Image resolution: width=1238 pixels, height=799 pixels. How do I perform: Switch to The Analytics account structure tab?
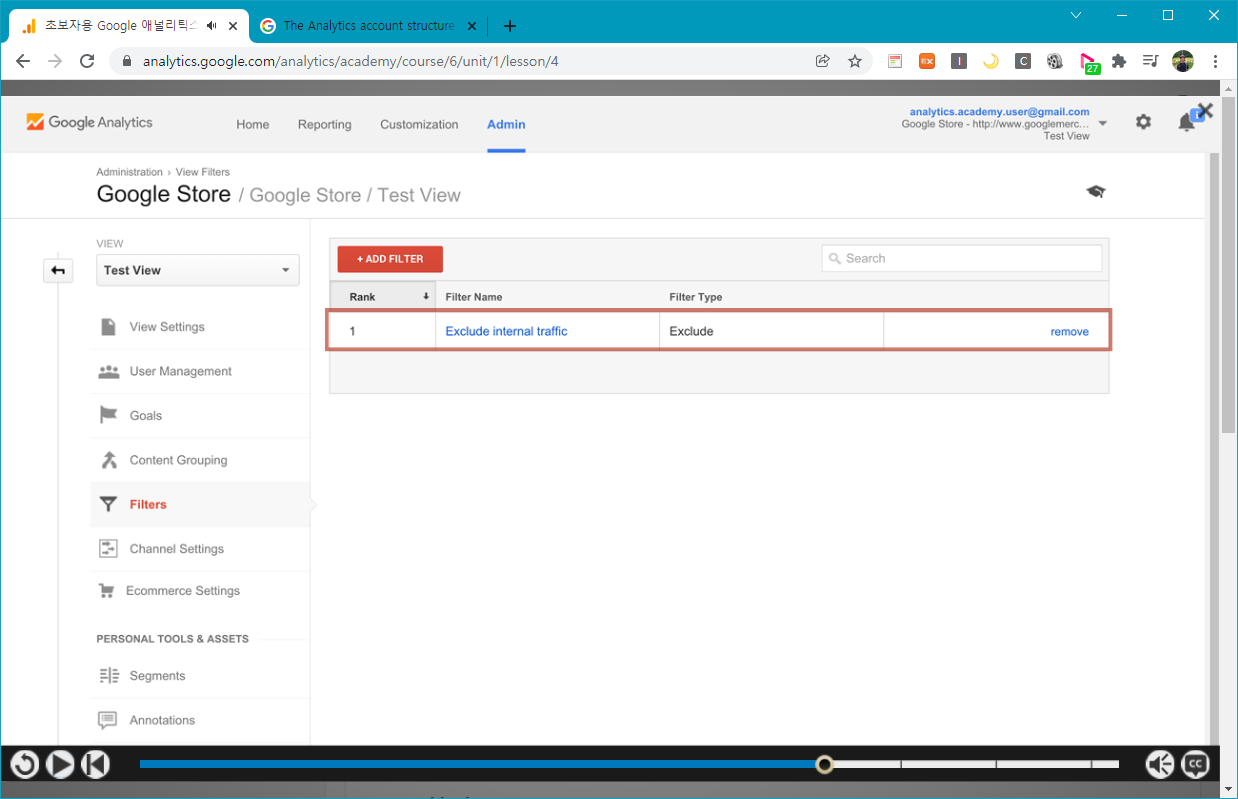368,26
